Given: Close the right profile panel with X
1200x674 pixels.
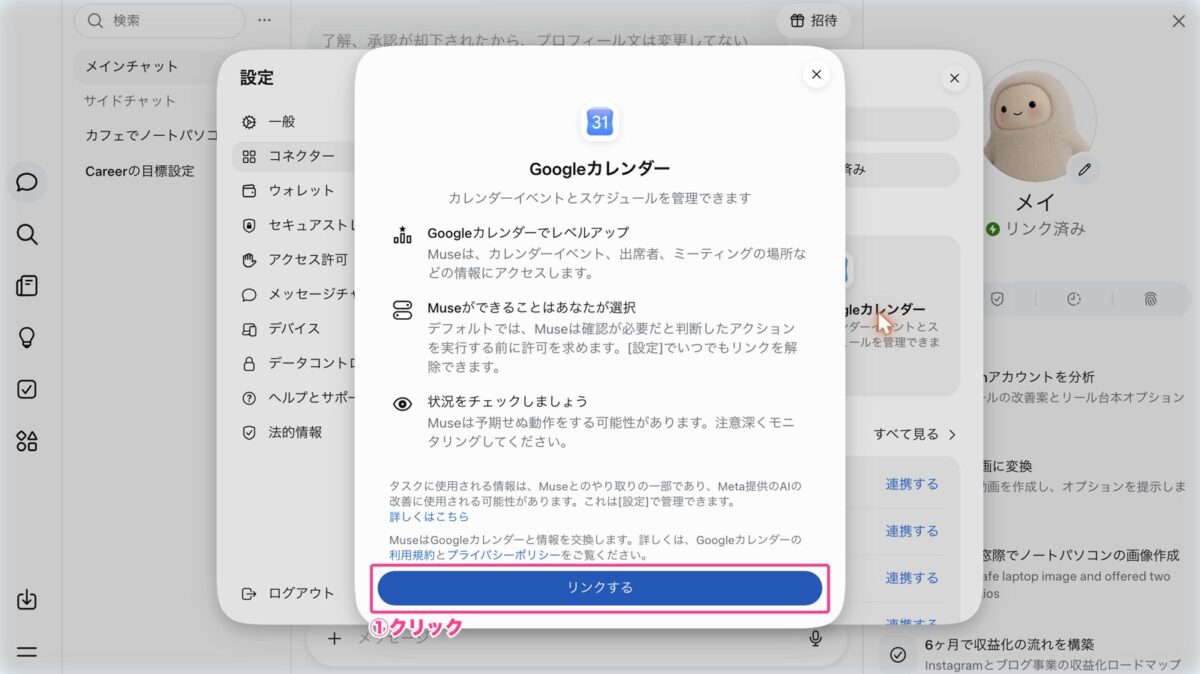Looking at the screenshot, I should click(x=1178, y=21).
